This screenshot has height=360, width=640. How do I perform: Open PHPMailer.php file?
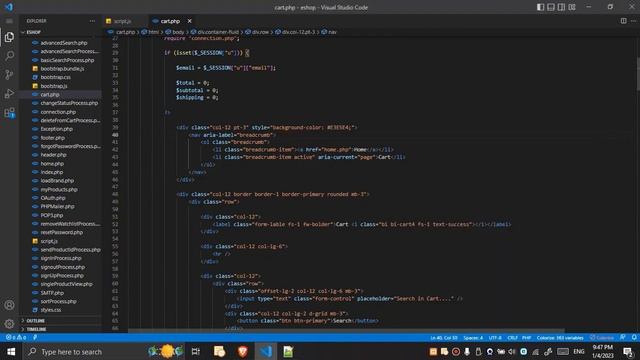tap(57, 207)
